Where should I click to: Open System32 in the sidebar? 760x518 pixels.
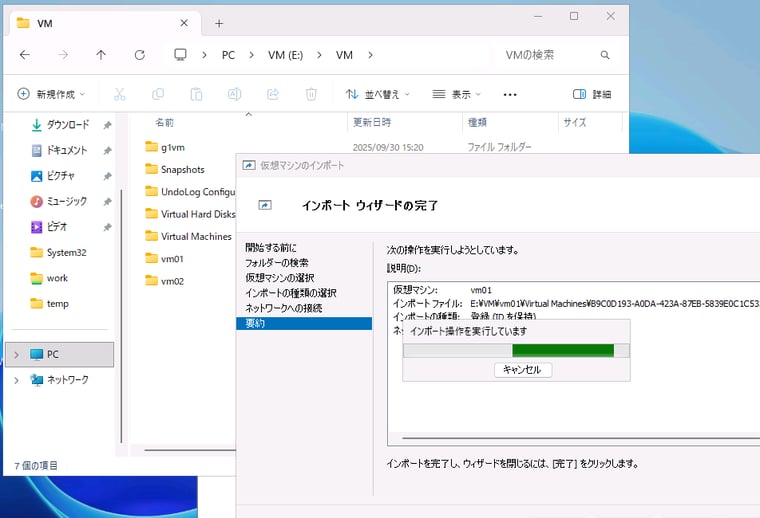[x=58, y=252]
